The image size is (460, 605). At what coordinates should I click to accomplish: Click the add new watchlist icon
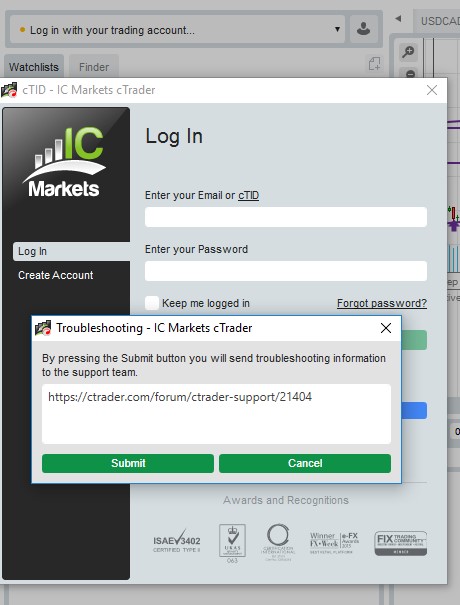[x=374, y=64]
